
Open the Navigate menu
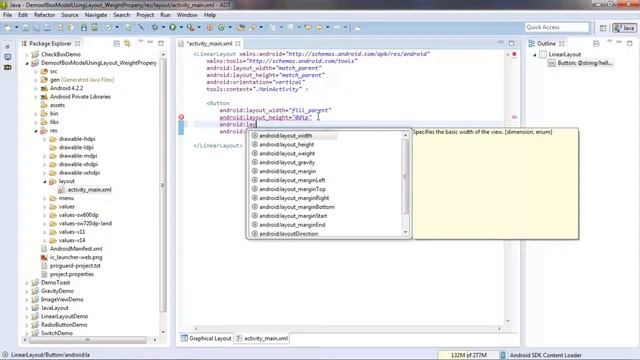[96, 15]
